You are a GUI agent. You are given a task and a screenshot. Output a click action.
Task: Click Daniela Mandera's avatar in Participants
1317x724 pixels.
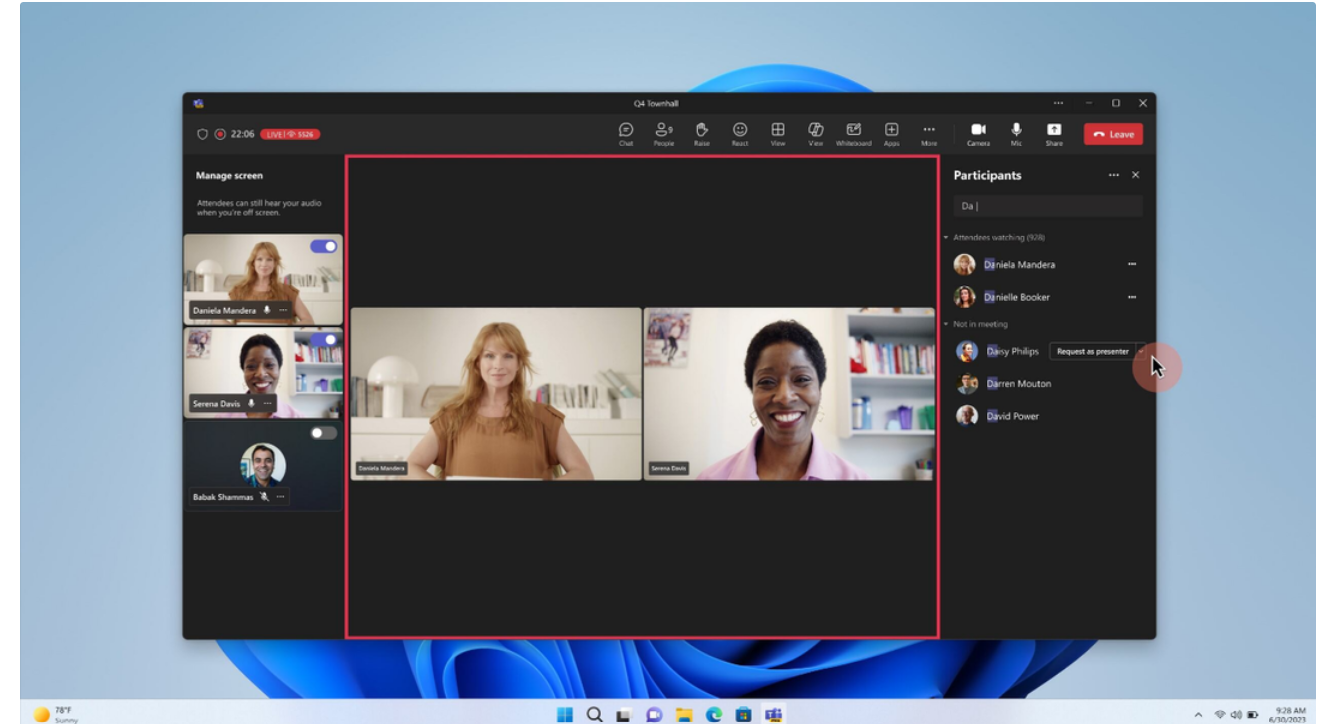click(x=964, y=265)
